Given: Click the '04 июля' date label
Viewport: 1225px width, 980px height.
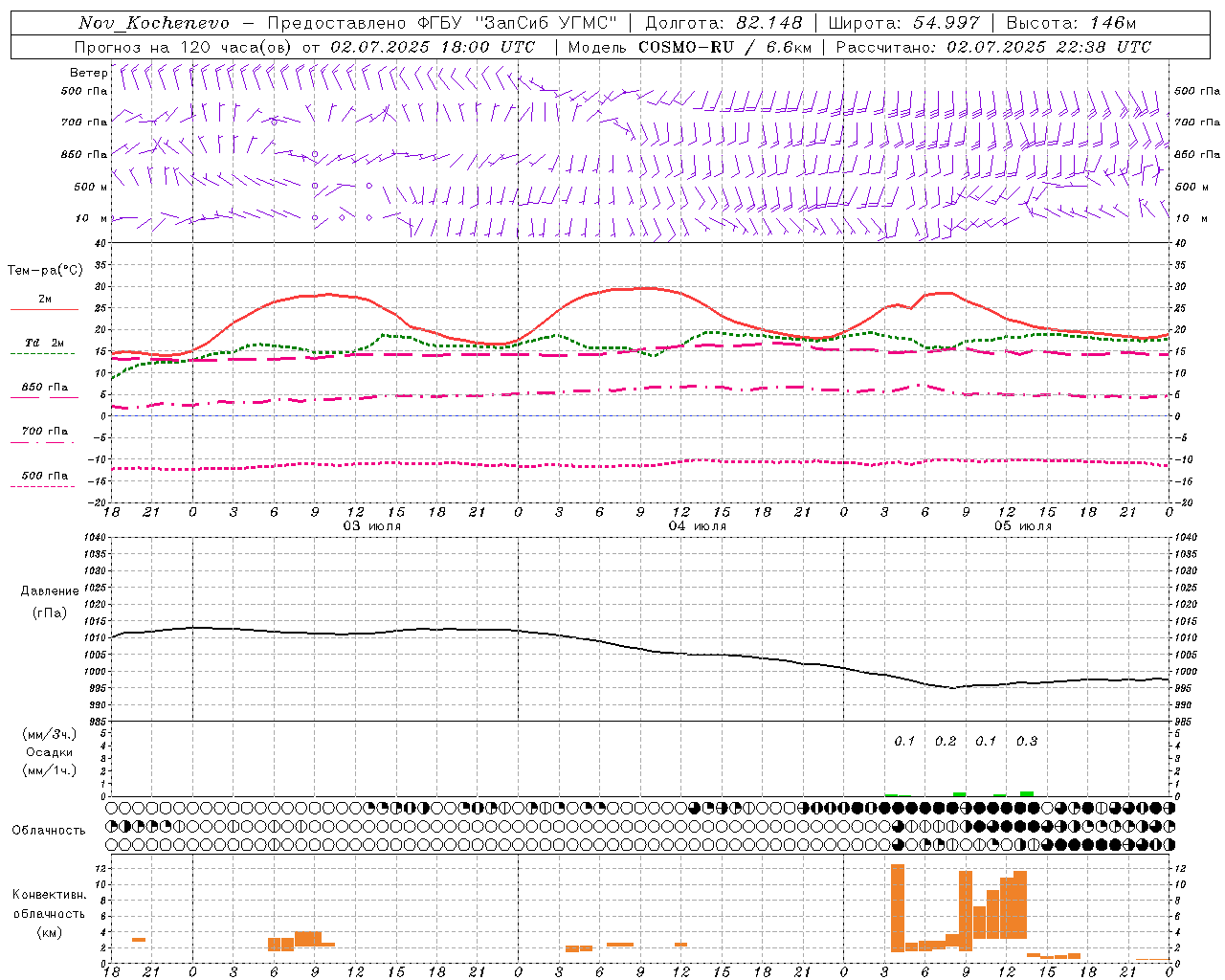Looking at the screenshot, I should pos(698,526).
